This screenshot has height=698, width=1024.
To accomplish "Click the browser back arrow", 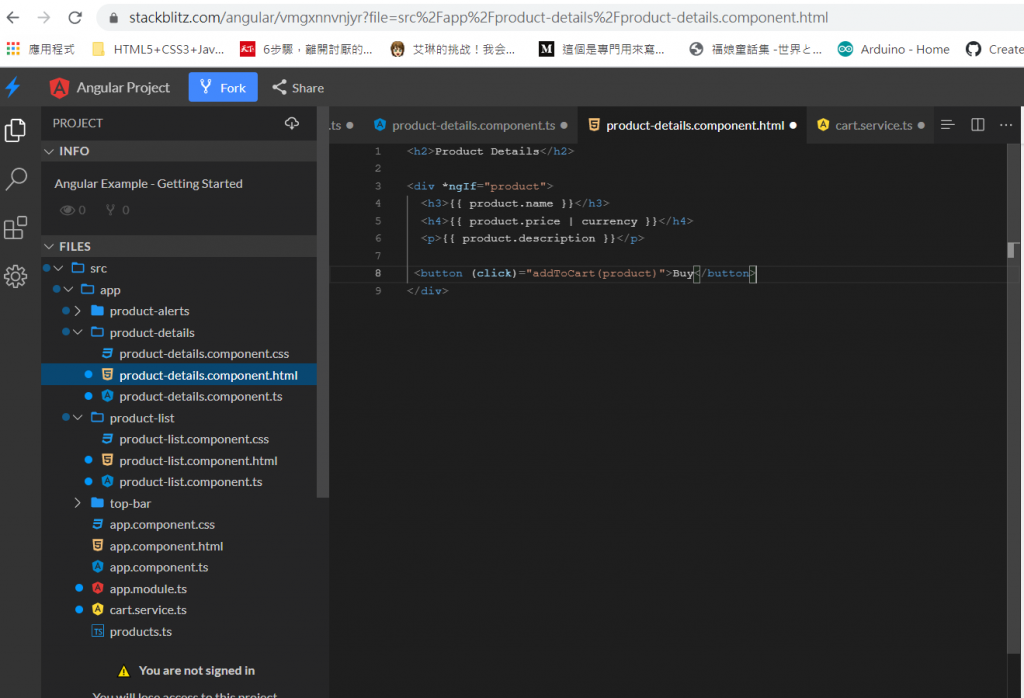I will click(13, 18).
